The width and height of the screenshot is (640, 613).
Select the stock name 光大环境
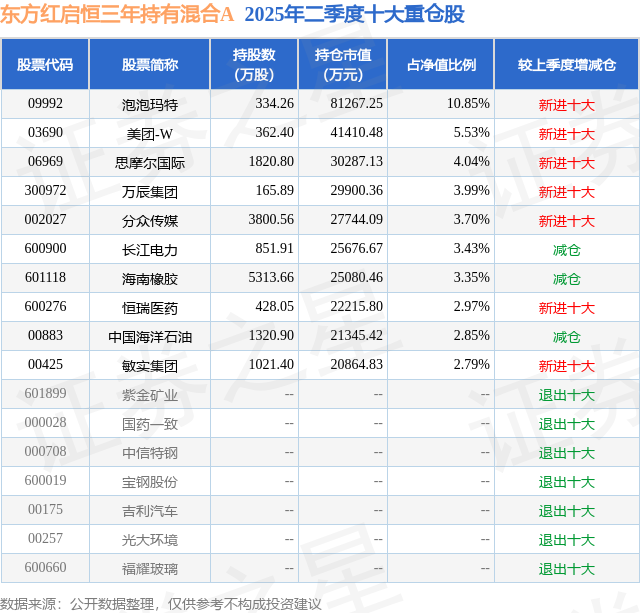tap(150, 540)
